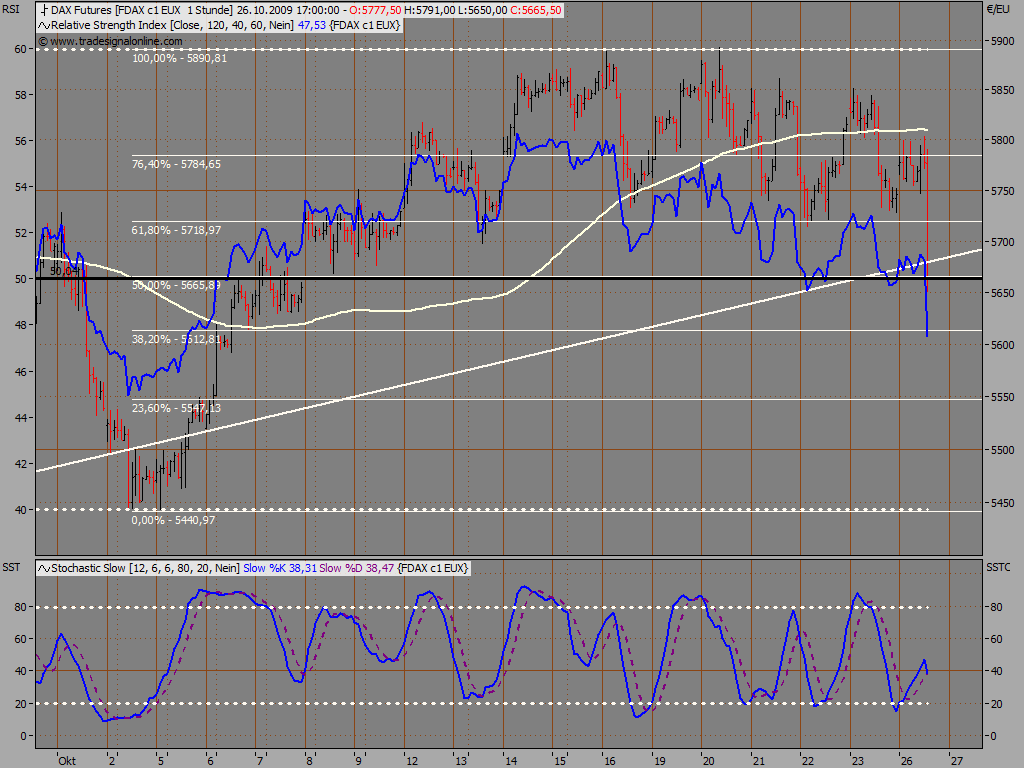
Task: Click the high price H:5791,00 value
Action: pos(429,10)
